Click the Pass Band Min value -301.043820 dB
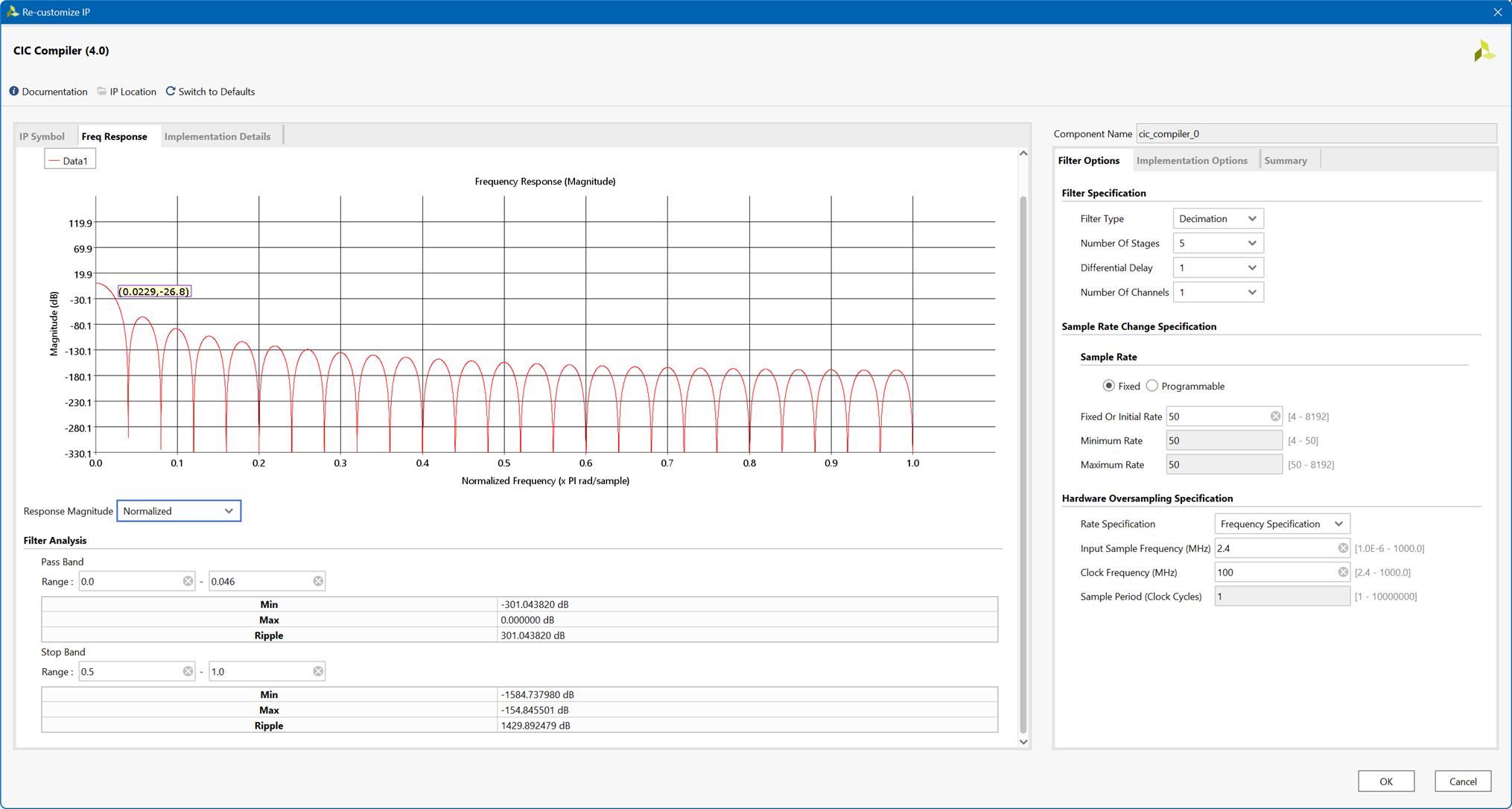Viewport: 1512px width, 809px height. tap(535, 604)
